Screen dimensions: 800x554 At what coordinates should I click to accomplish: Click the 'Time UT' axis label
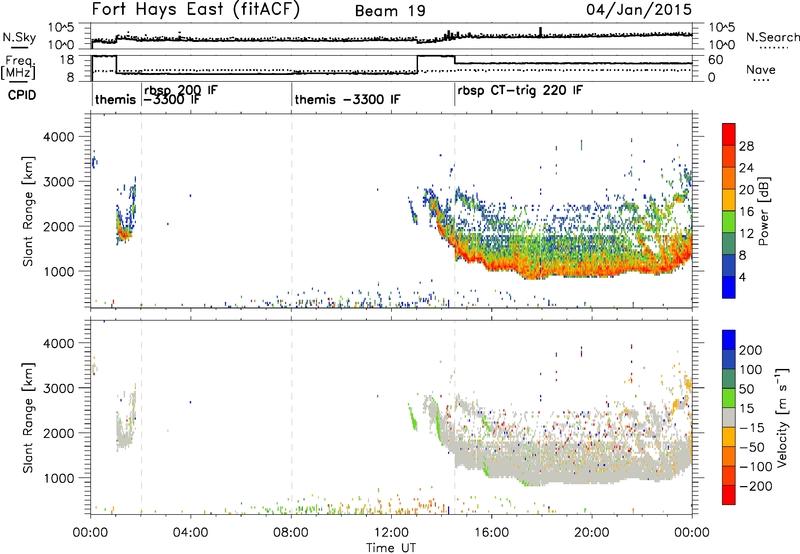coord(391,548)
